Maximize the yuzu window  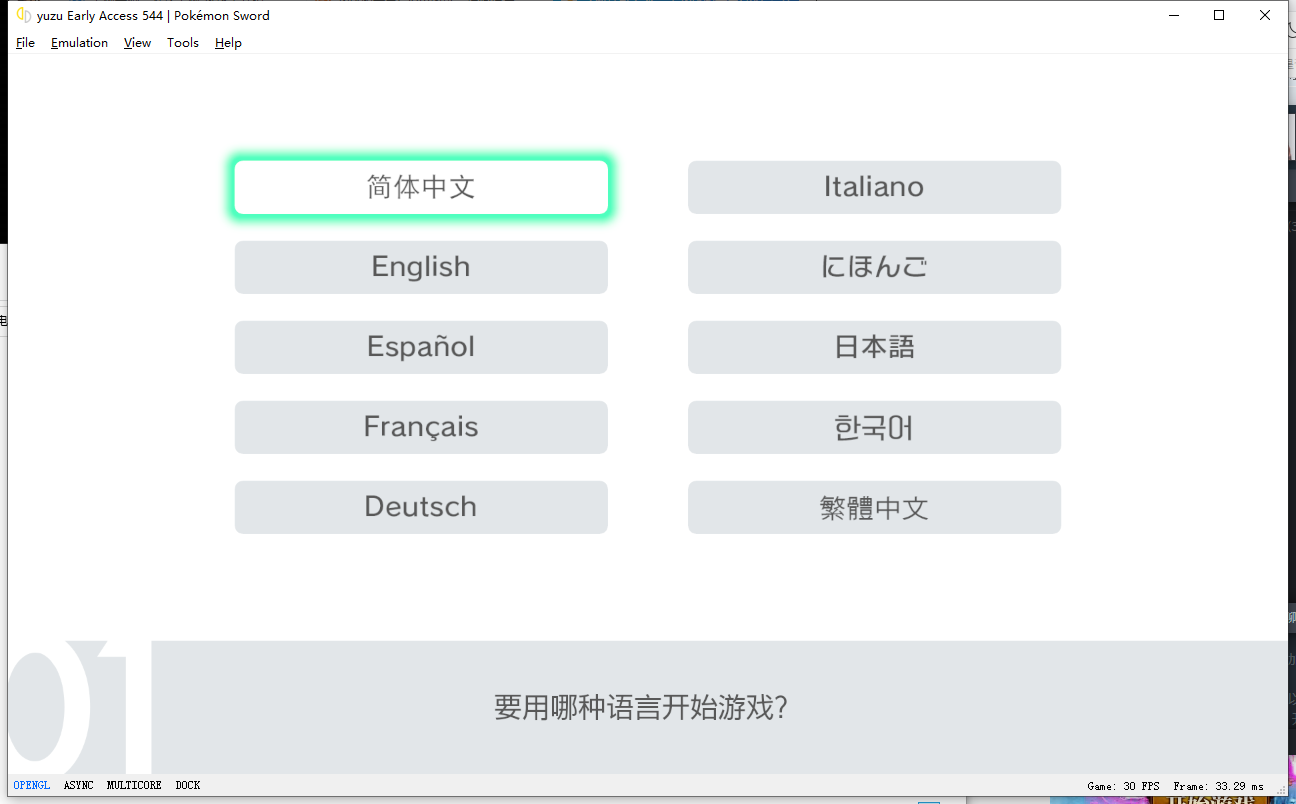[x=1219, y=15]
